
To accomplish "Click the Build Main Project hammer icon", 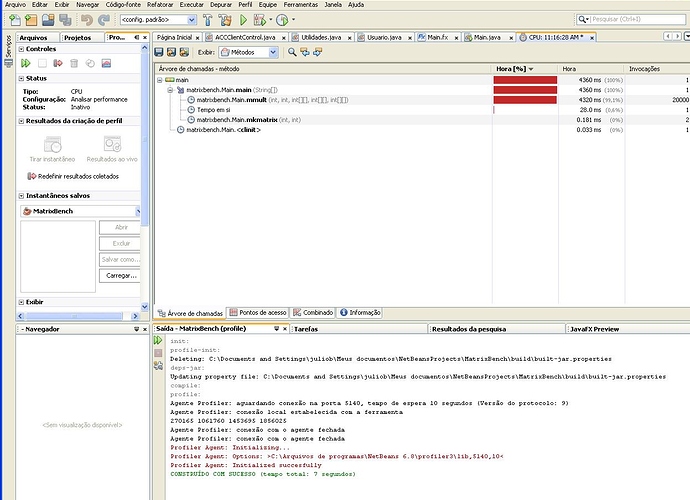I will tap(208, 19).
